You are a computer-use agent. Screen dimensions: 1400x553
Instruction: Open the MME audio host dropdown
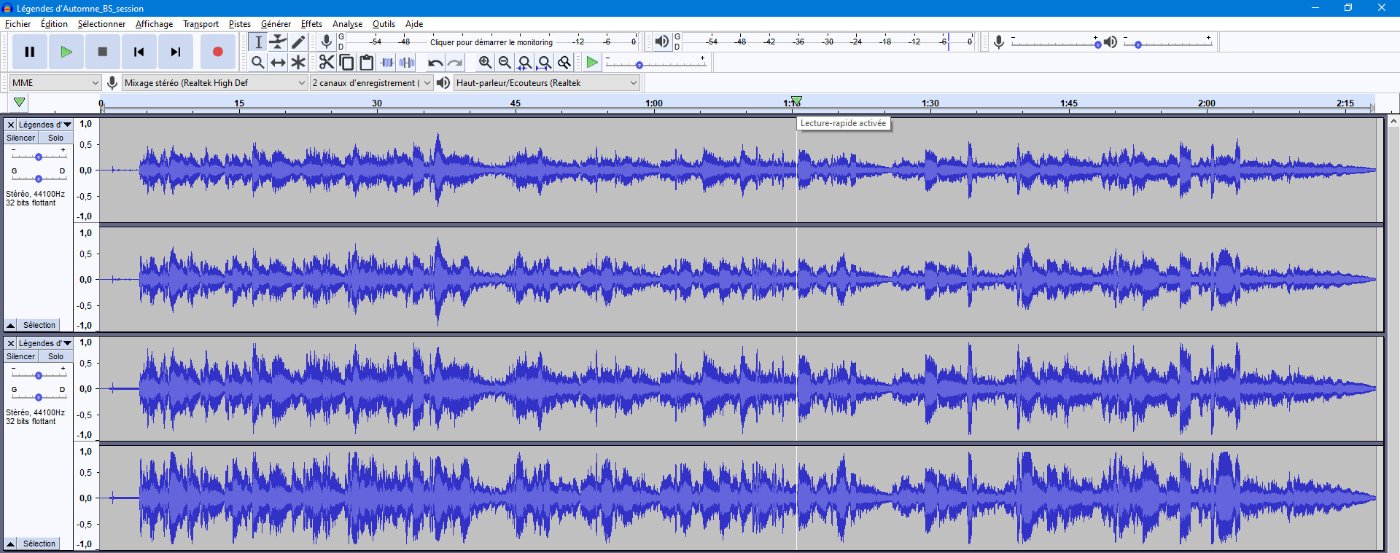(x=54, y=83)
